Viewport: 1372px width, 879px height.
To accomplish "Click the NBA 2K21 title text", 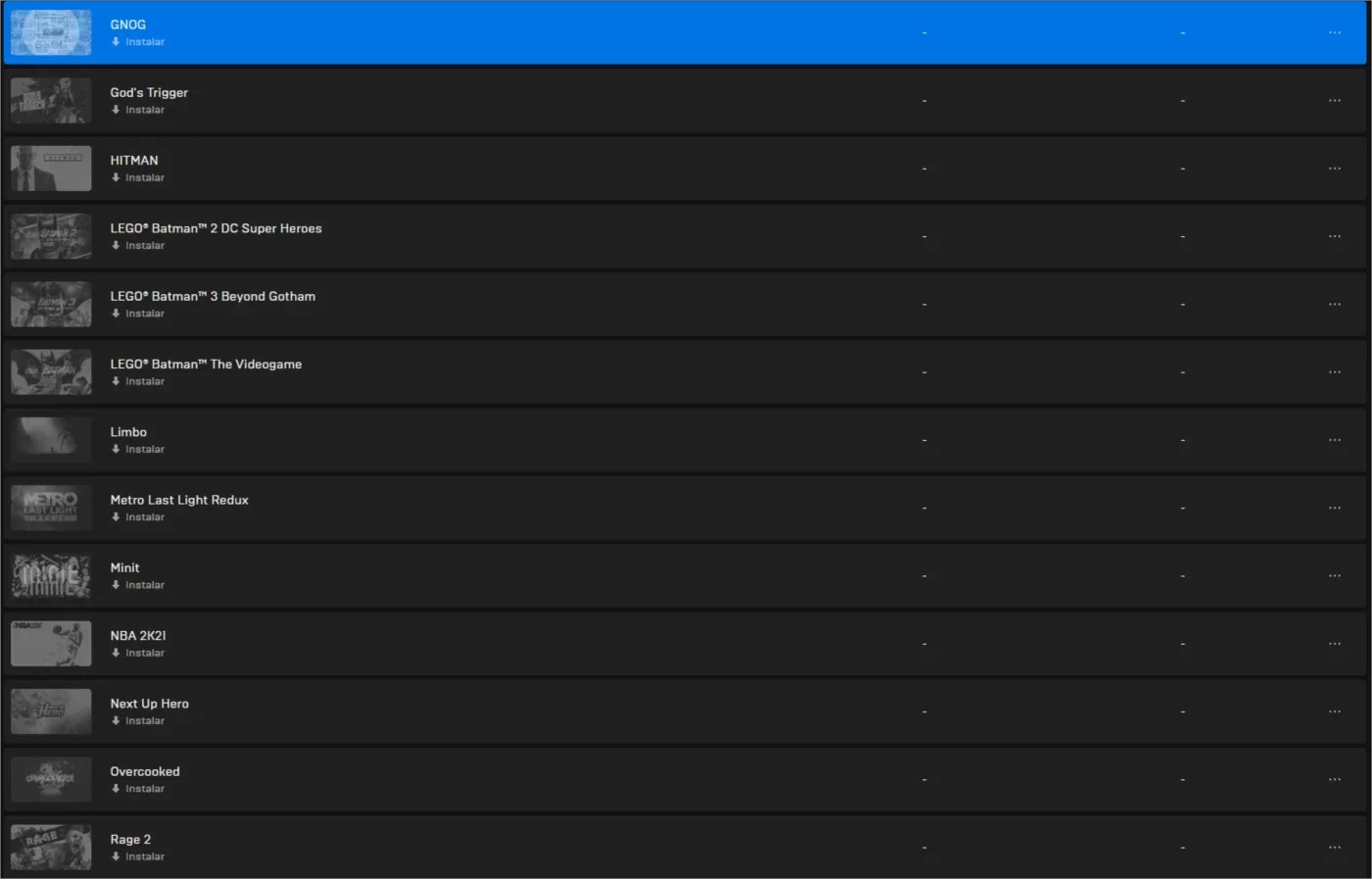I will pos(137,635).
